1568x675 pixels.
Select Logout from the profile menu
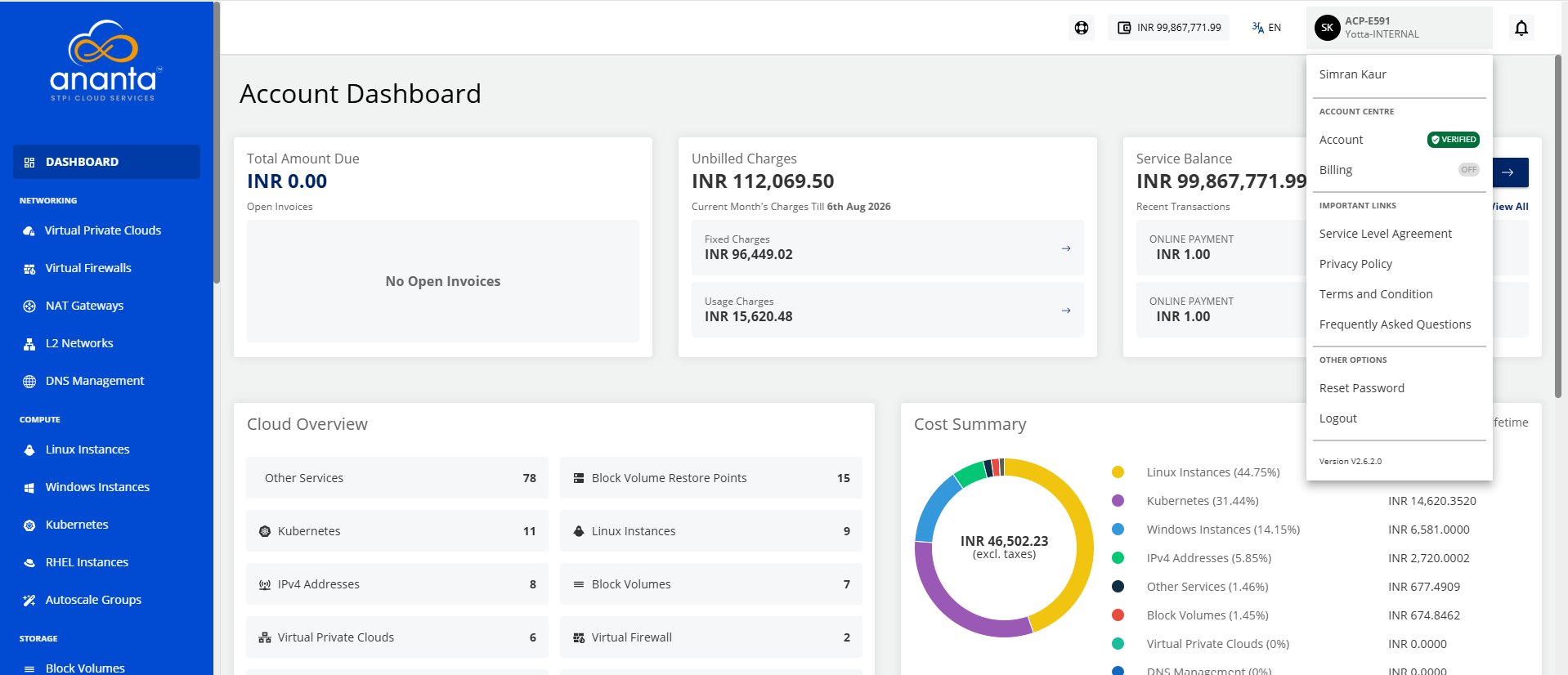click(1338, 418)
